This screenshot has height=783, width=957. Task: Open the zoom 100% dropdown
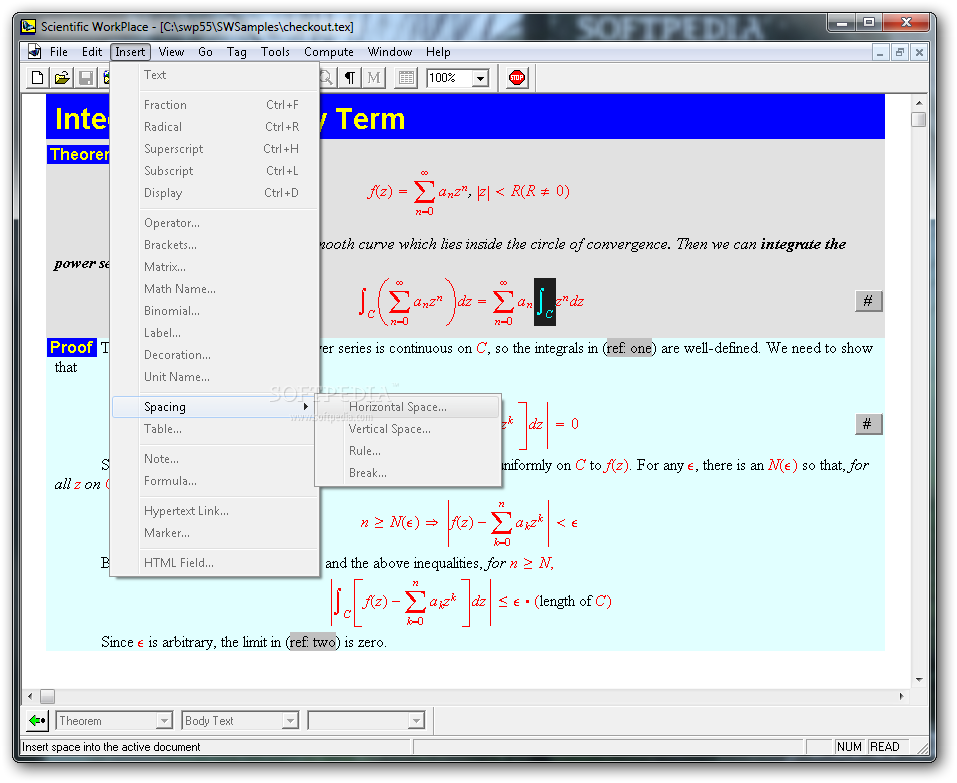click(x=481, y=78)
